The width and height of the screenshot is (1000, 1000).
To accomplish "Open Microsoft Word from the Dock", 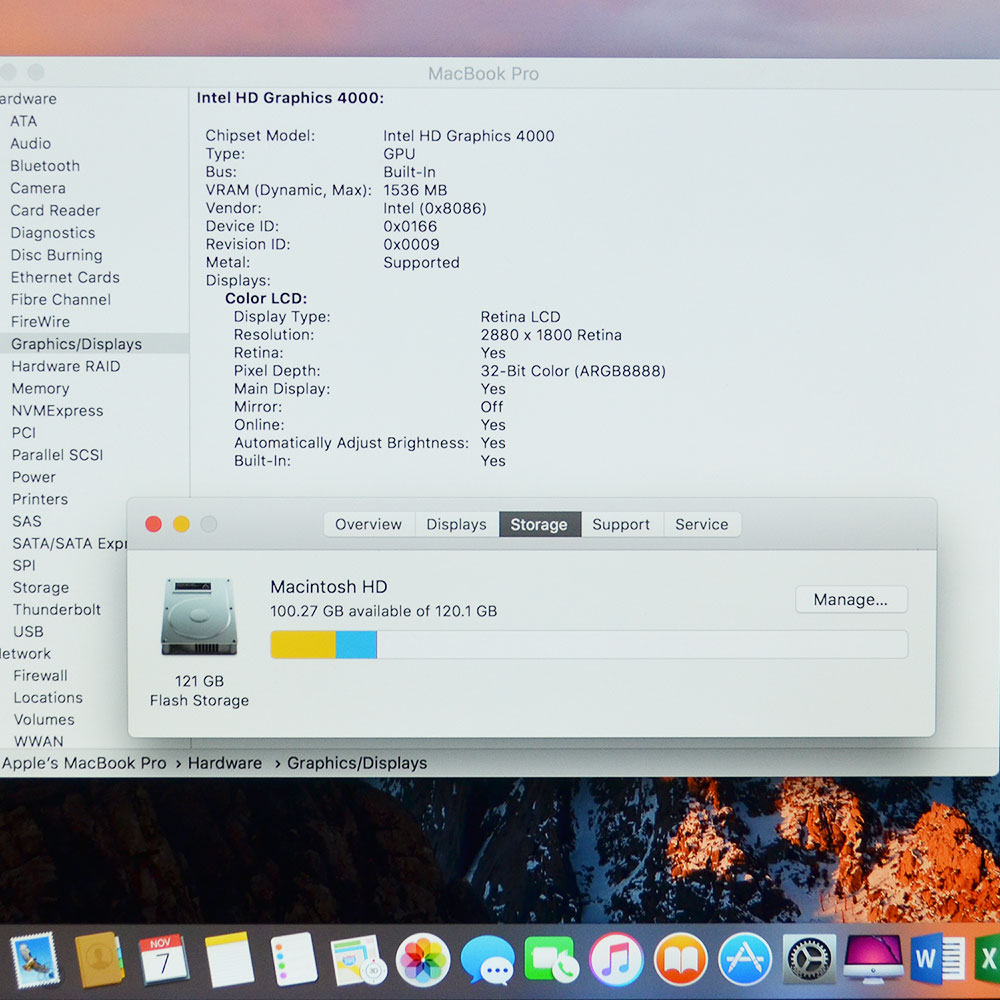I will pos(938,959).
